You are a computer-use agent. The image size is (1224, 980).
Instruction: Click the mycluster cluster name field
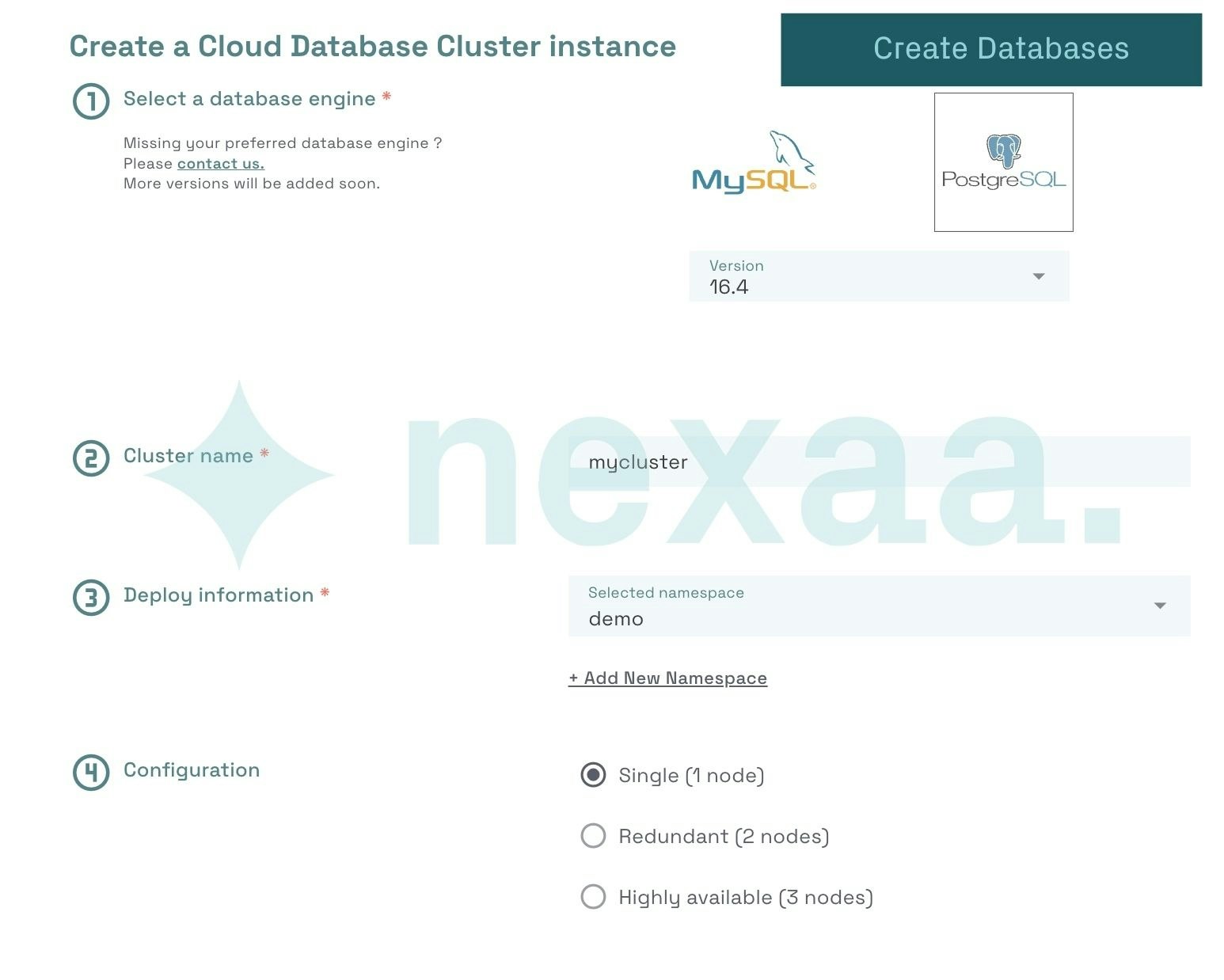coord(880,462)
